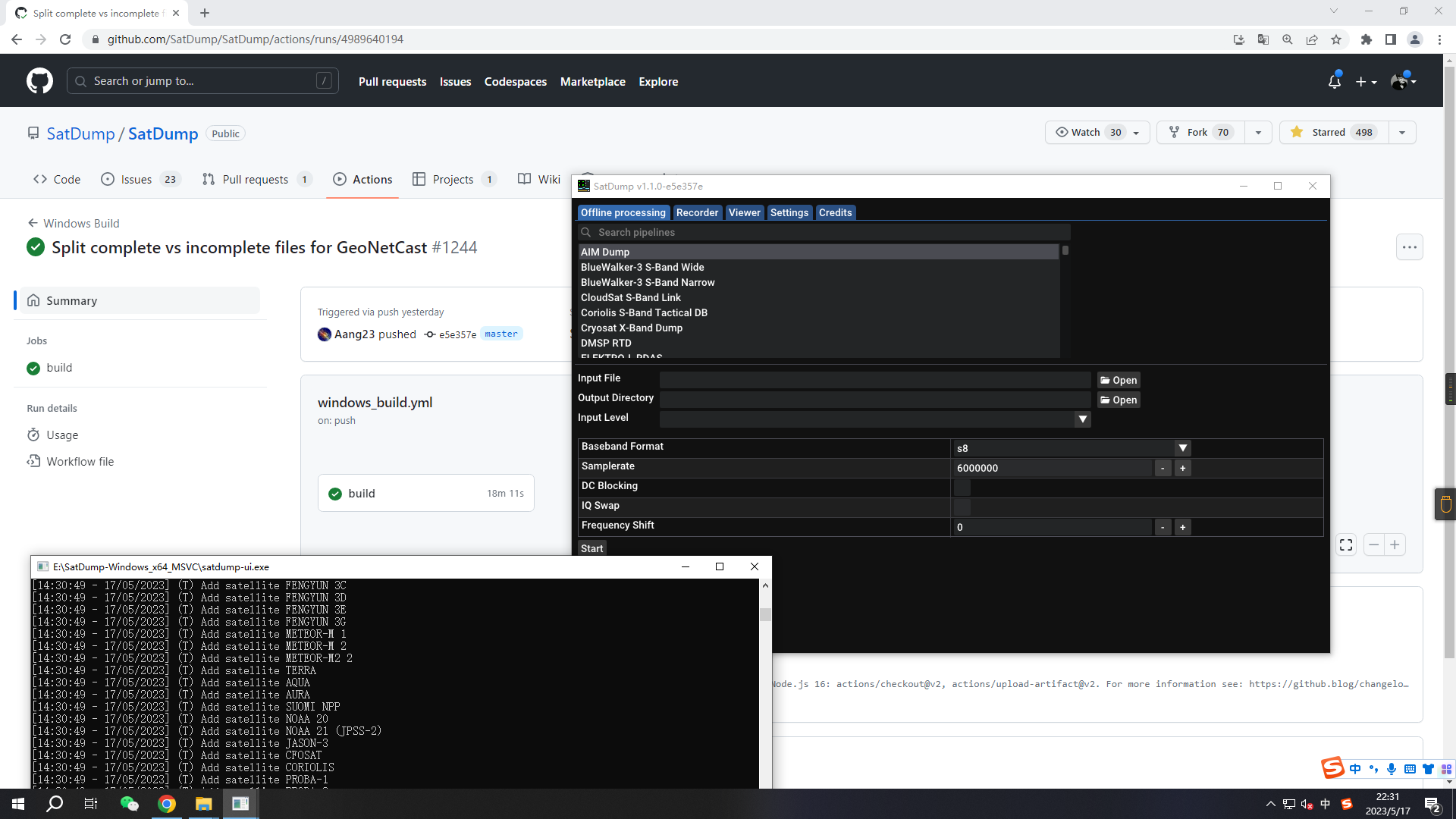Open the Workflow file from the sidebar
Screen dimensions: 1456x819
point(80,461)
